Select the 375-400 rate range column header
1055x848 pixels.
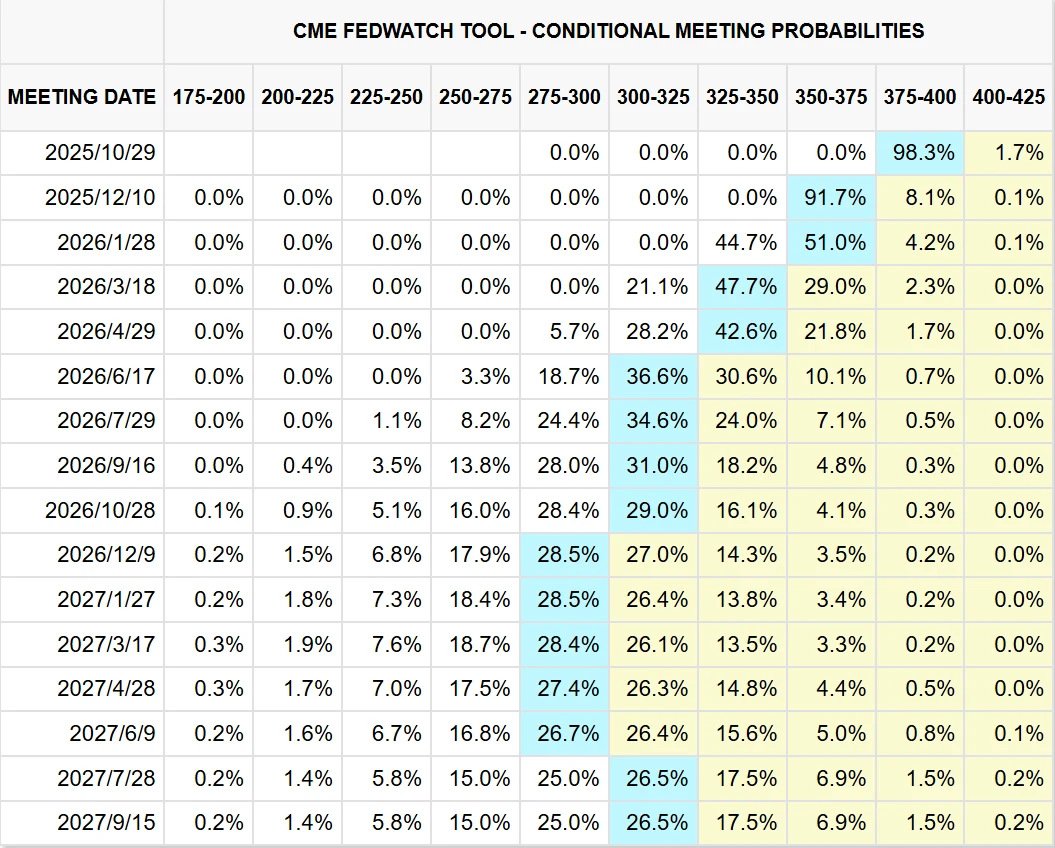coord(920,97)
